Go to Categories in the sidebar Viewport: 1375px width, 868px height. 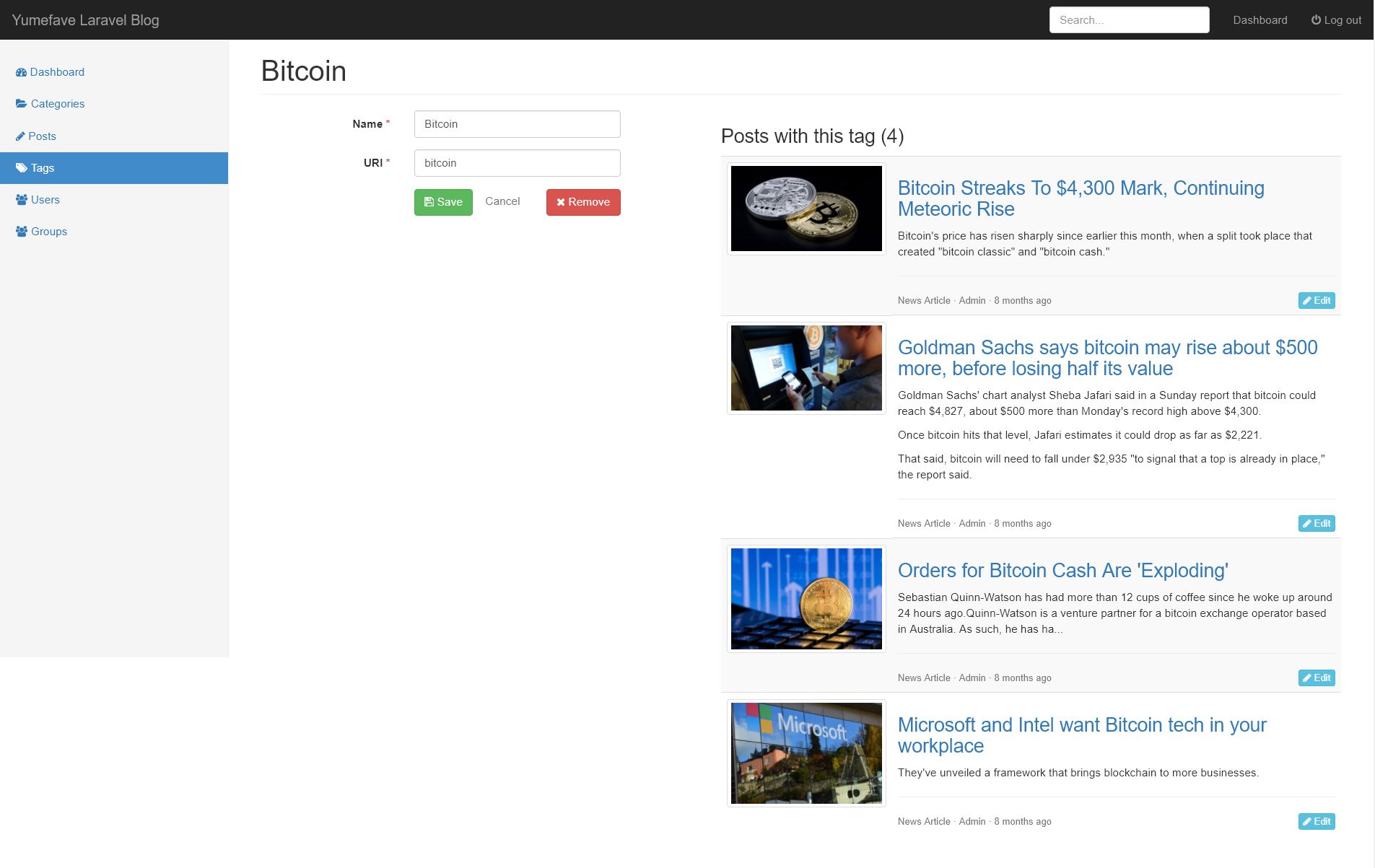click(x=114, y=104)
